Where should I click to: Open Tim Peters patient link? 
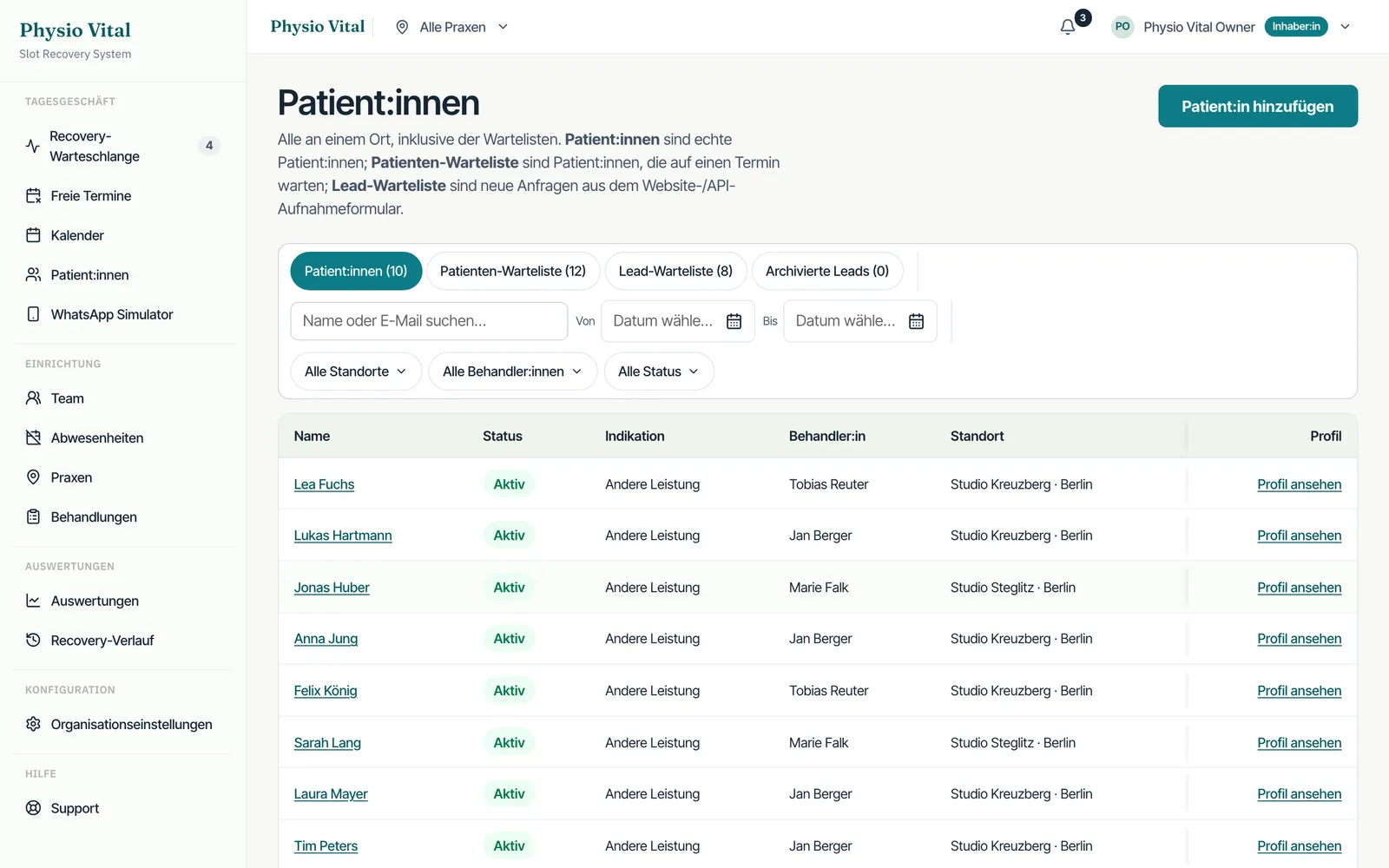point(326,846)
